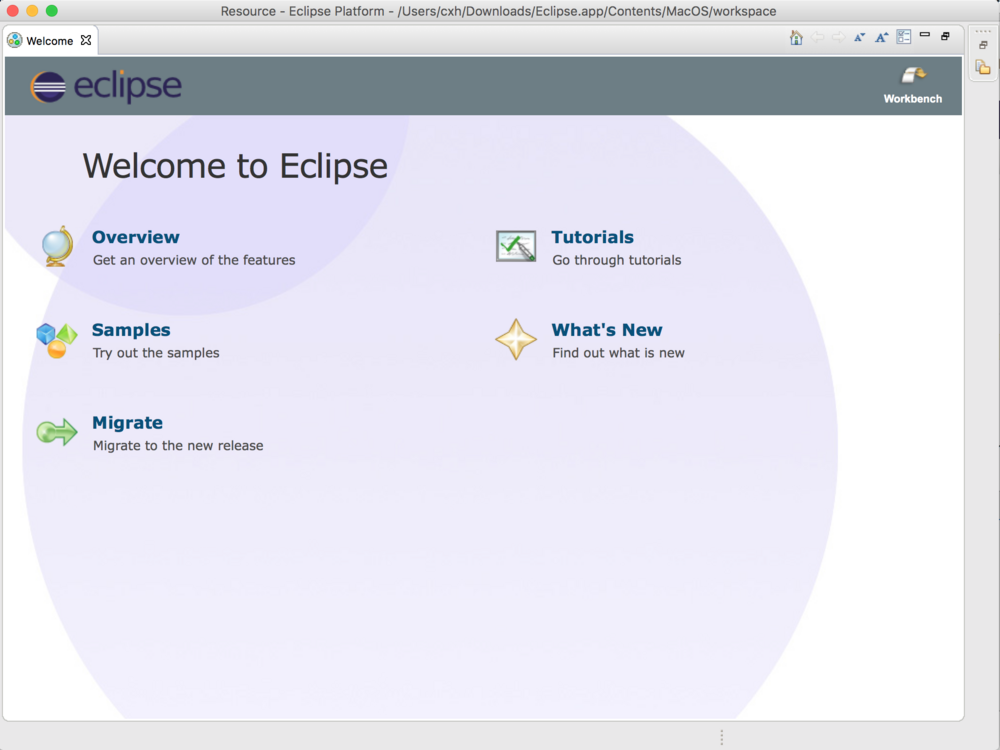Viewport: 1000px width, 750px height.
Task: Click the Navigate back arrow
Action: 817,37
